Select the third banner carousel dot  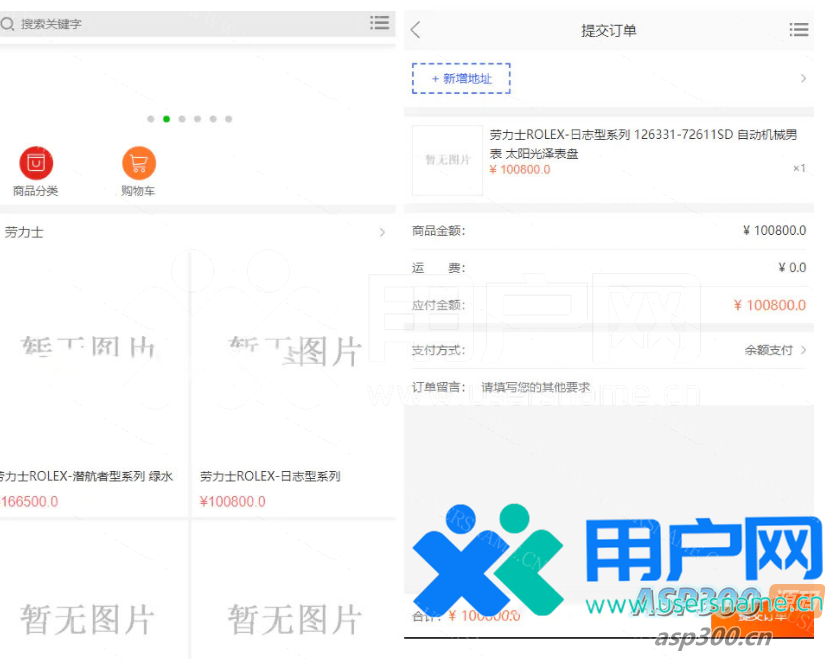tap(182, 119)
